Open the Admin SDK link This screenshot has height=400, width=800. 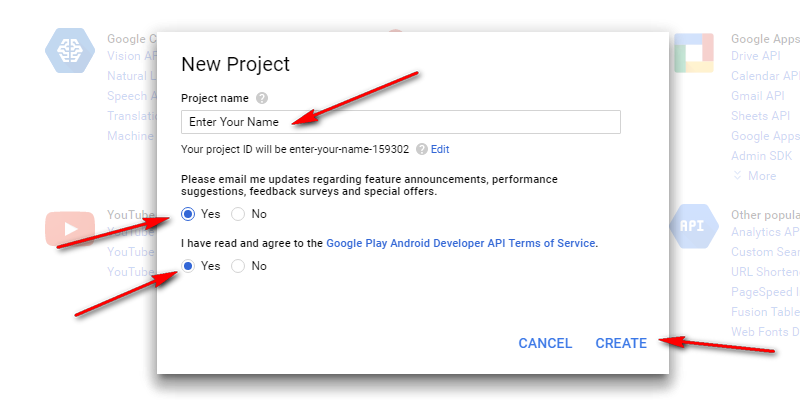coord(762,156)
